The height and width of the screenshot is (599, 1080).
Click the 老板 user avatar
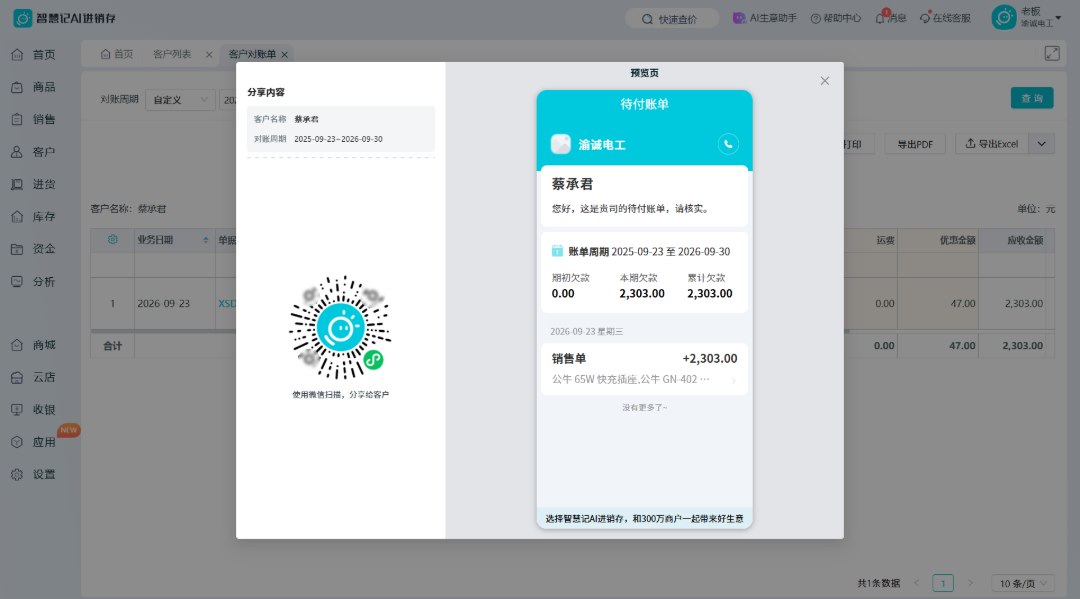[1004, 17]
